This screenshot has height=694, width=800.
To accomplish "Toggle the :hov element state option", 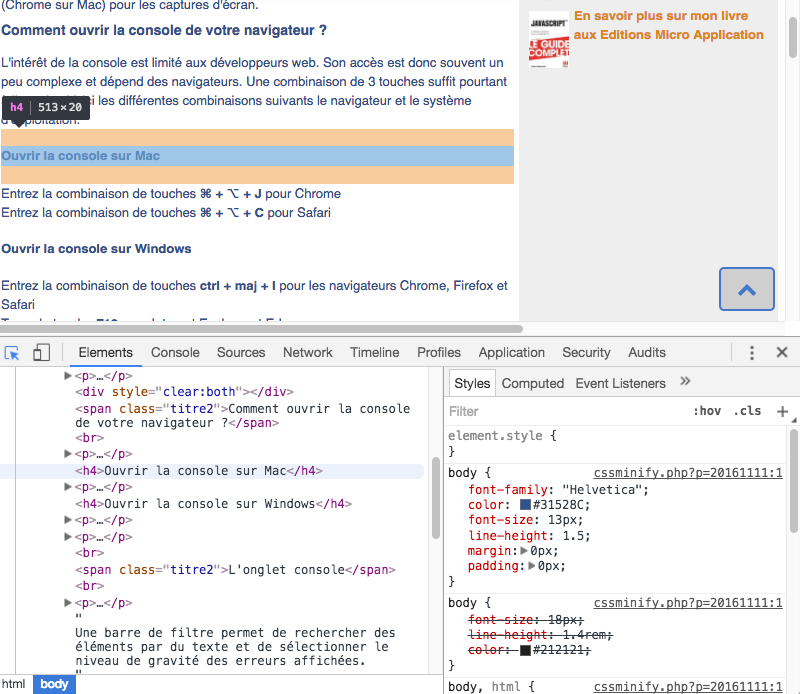I will click(707, 411).
